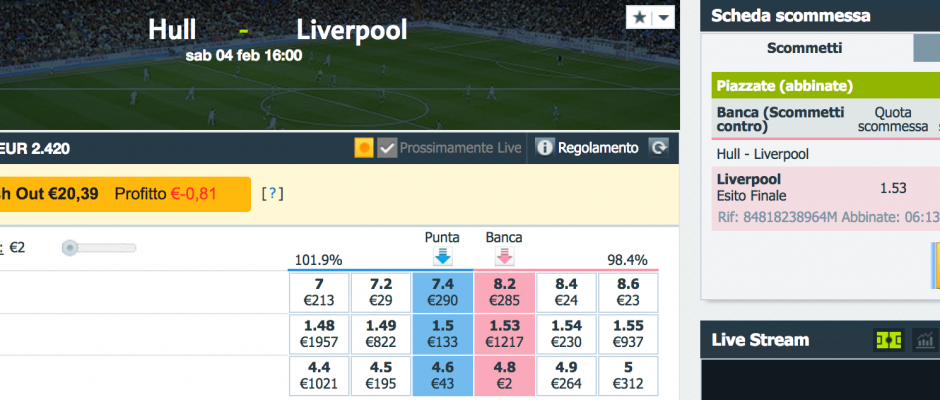Click the stake slider handle
Viewport: 940px width, 400px height.
point(70,248)
